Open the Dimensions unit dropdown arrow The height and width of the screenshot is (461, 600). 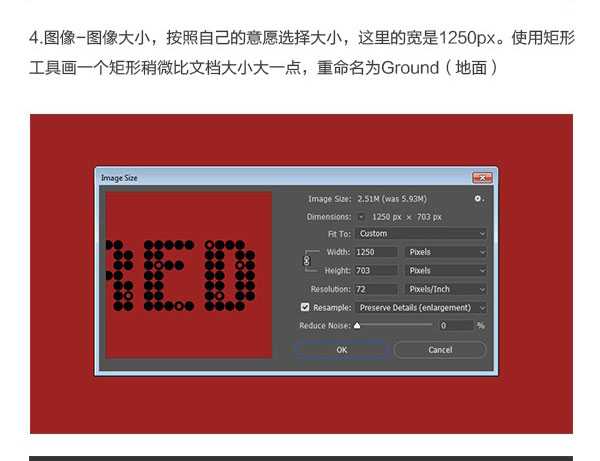pos(361,217)
